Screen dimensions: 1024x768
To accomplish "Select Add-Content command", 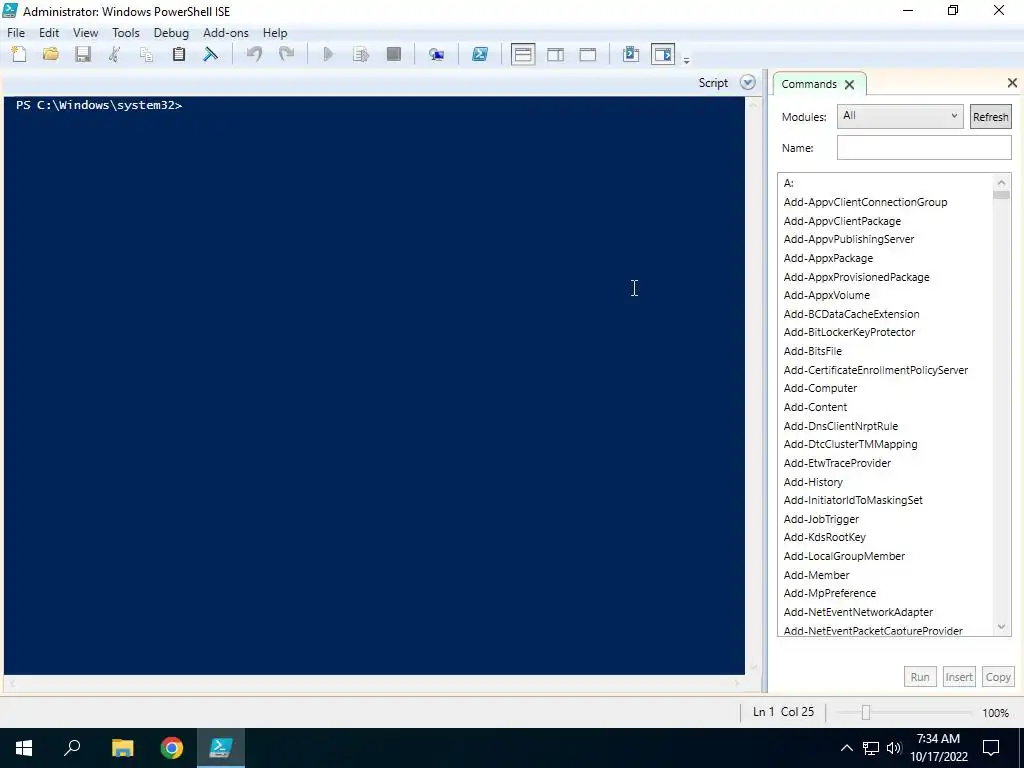I will [815, 407].
